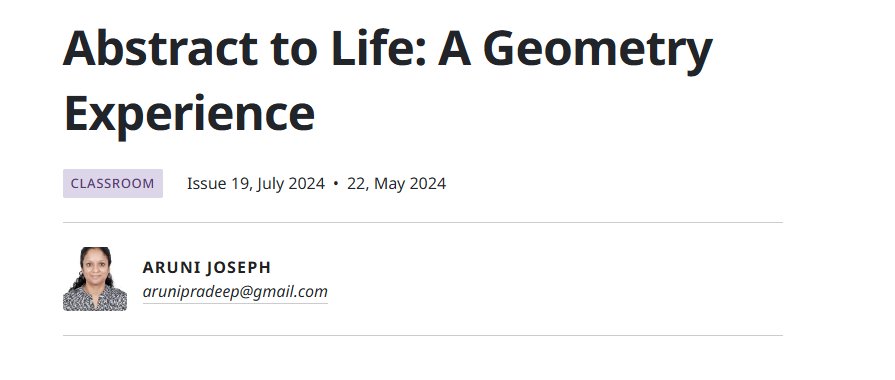Open Aruni Joseph's author photo
The width and height of the screenshot is (895, 380).
tap(95, 279)
